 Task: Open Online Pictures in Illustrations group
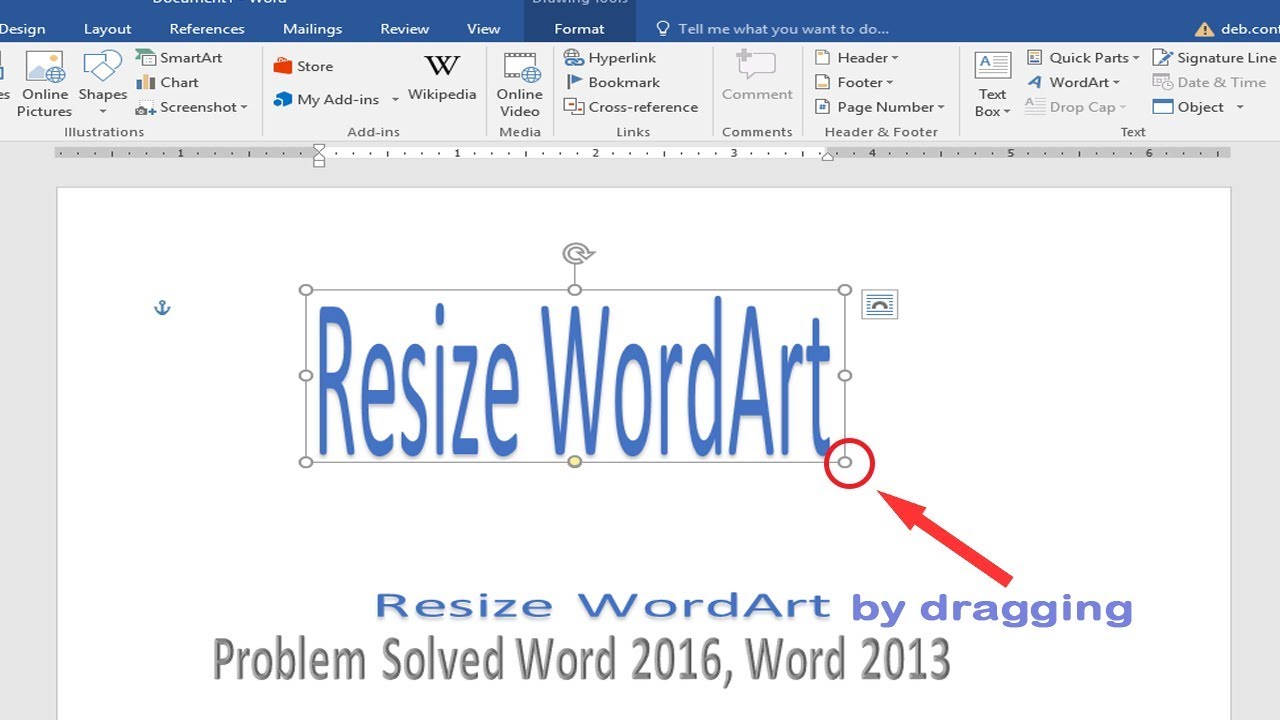tap(44, 84)
